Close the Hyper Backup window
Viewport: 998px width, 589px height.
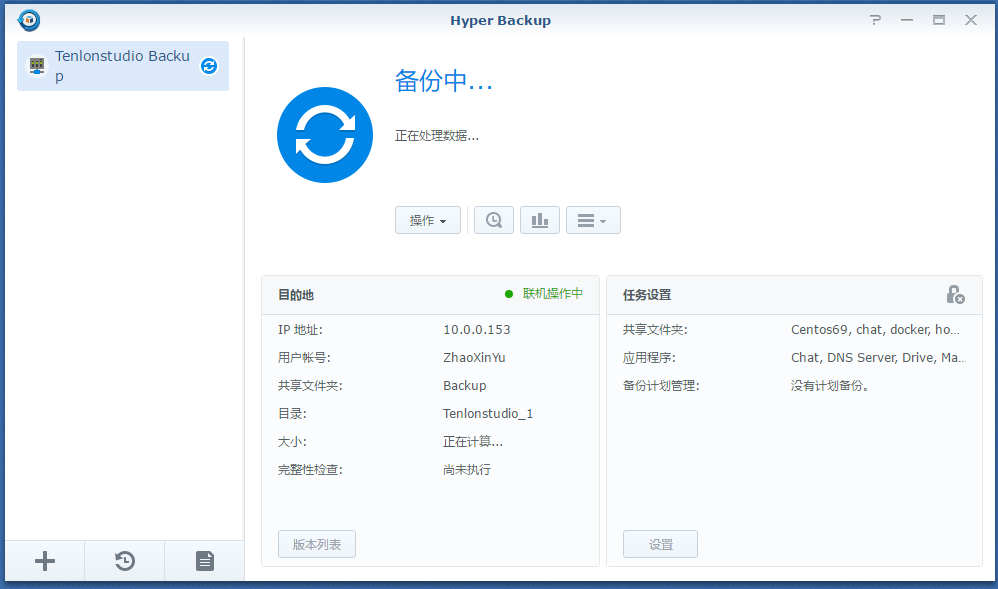pyautogui.click(x=971, y=20)
